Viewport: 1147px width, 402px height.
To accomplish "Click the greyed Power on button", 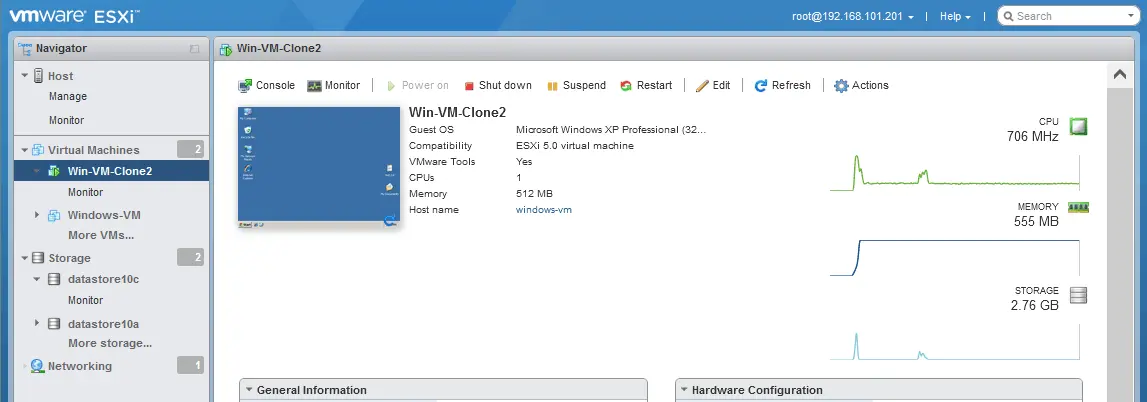I will (416, 86).
